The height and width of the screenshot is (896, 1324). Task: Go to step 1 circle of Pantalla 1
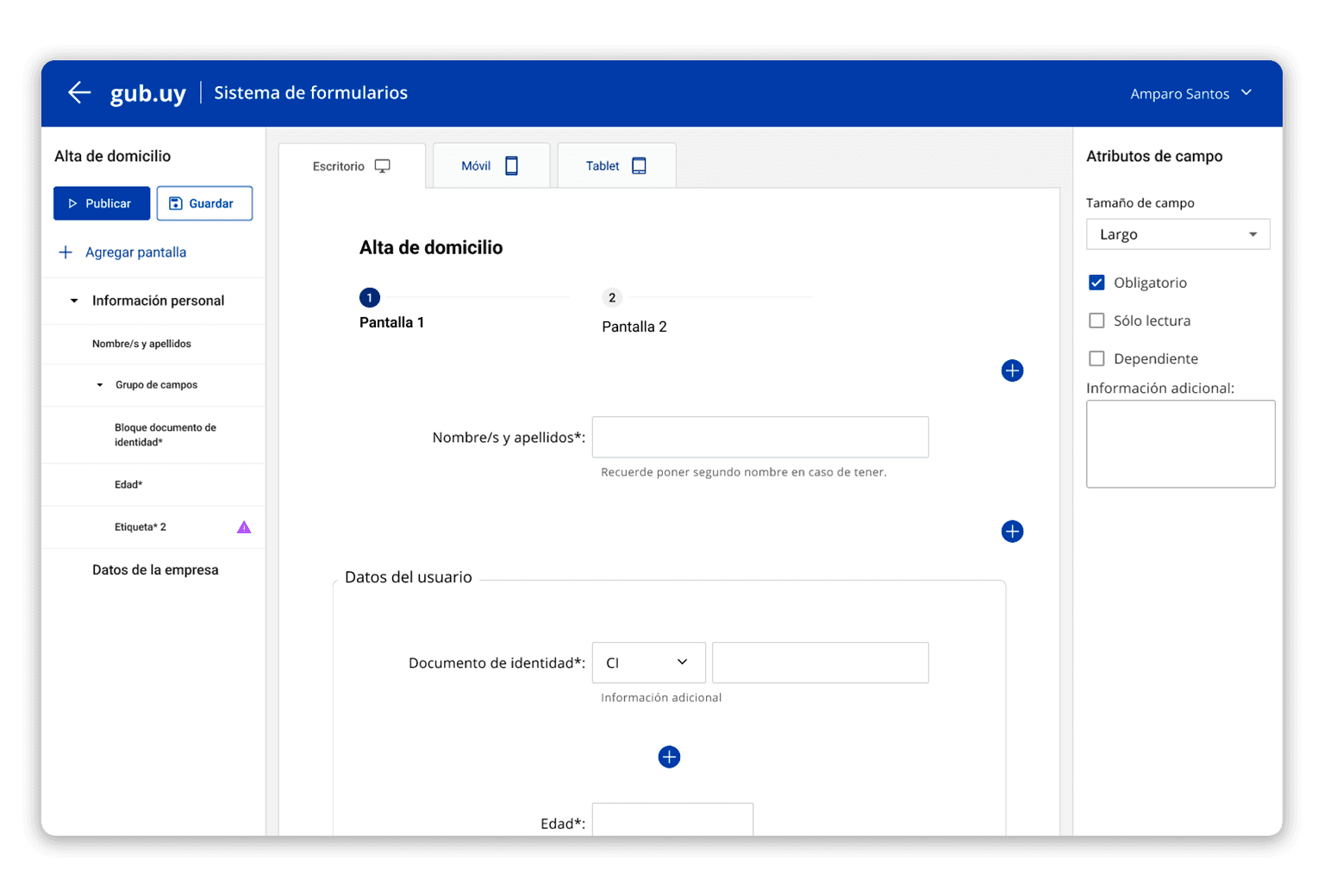[369, 298]
